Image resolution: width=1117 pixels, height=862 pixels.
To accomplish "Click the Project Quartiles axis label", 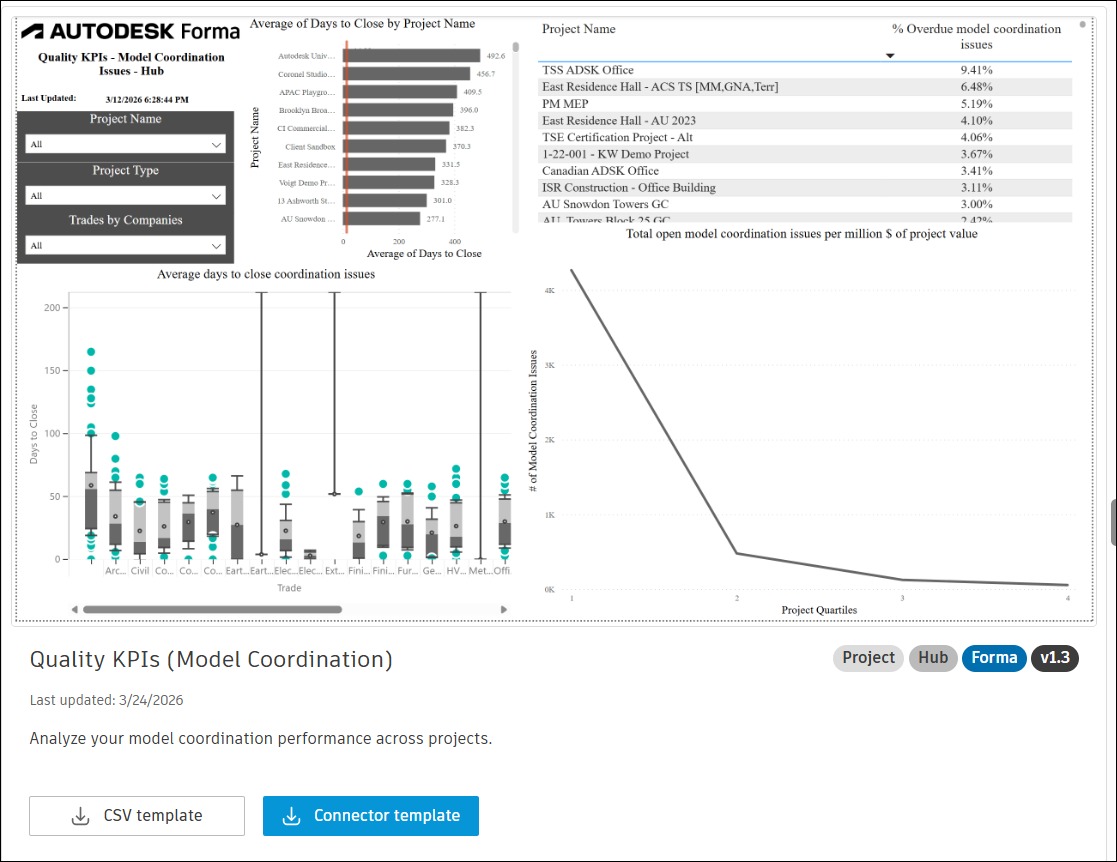I will (819, 610).
